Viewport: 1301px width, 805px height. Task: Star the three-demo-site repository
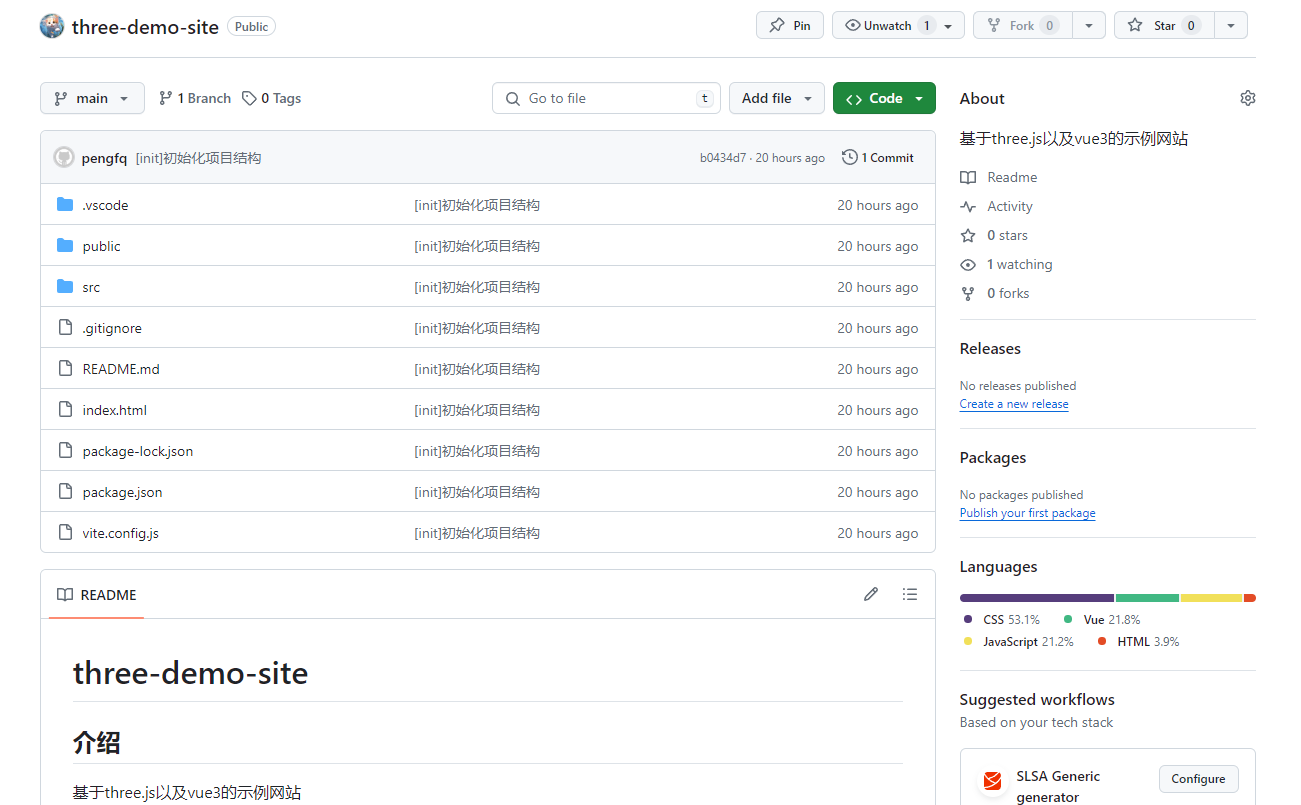1164,26
